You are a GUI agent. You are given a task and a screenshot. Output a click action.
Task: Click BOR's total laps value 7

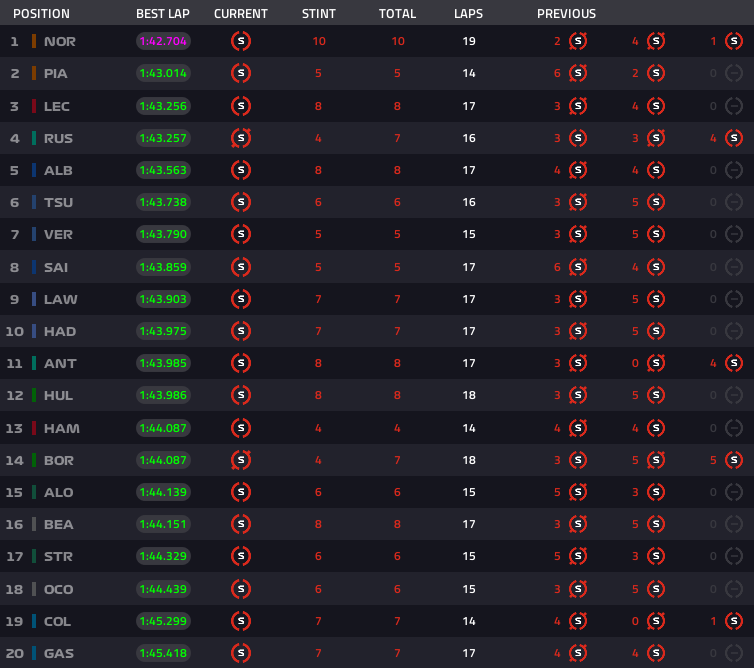click(397, 460)
